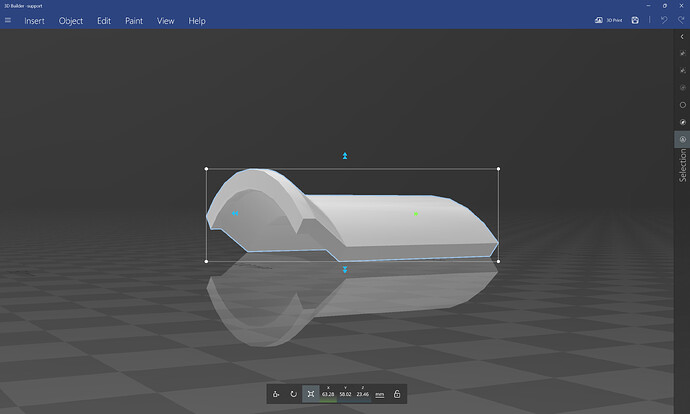Open the Paint menu

click(x=134, y=21)
